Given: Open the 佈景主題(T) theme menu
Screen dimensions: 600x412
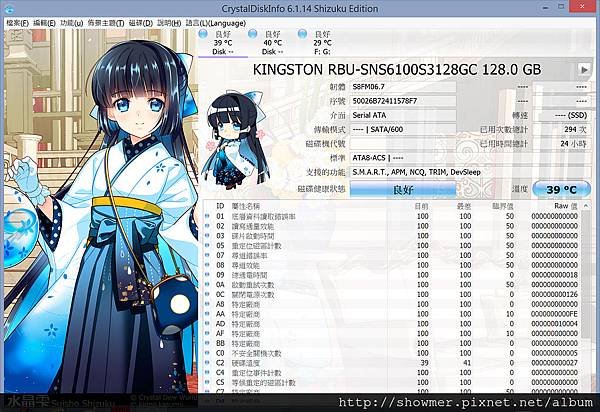Looking at the screenshot, I should (x=106, y=23).
